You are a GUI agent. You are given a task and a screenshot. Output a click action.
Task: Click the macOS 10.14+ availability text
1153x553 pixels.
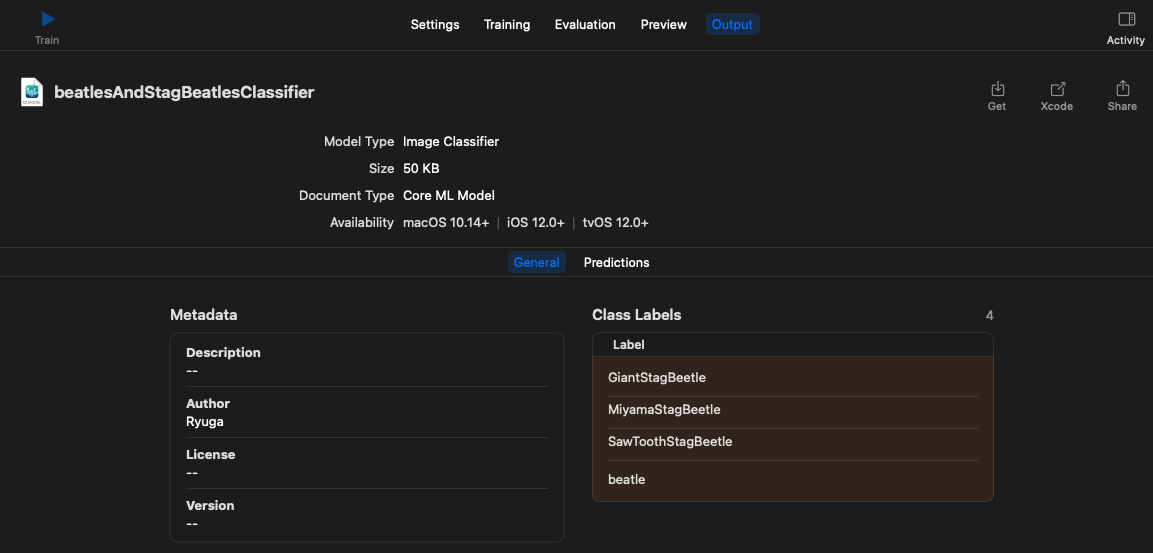coord(446,222)
